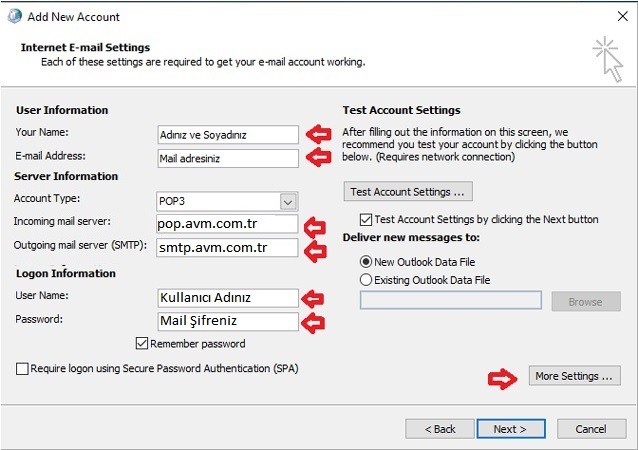The image size is (638, 450).
Task: Focus the Outgoing mail server SMTP field
Action: coord(228,247)
